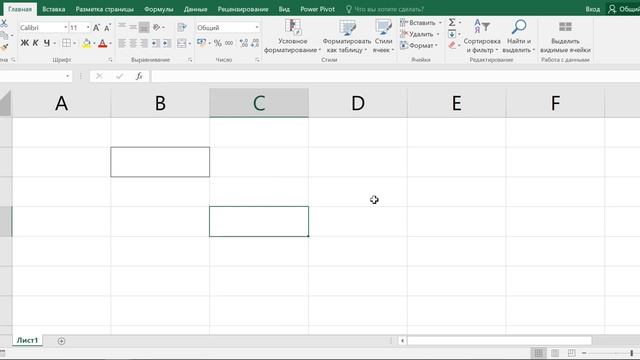Viewport: 640px width, 360px height.
Task: Switch to the Формулы tab
Action: (x=159, y=9)
